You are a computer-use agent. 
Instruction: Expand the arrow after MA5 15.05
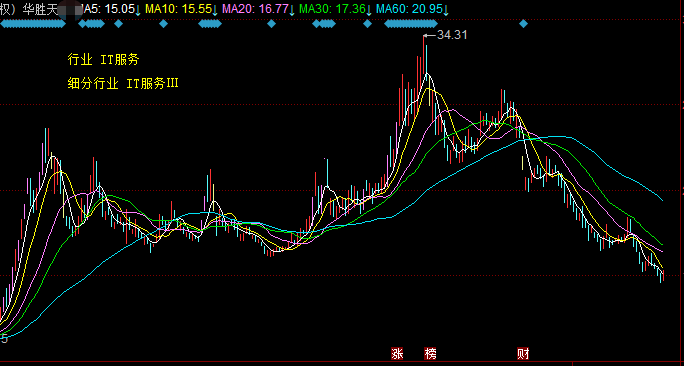coord(138,10)
